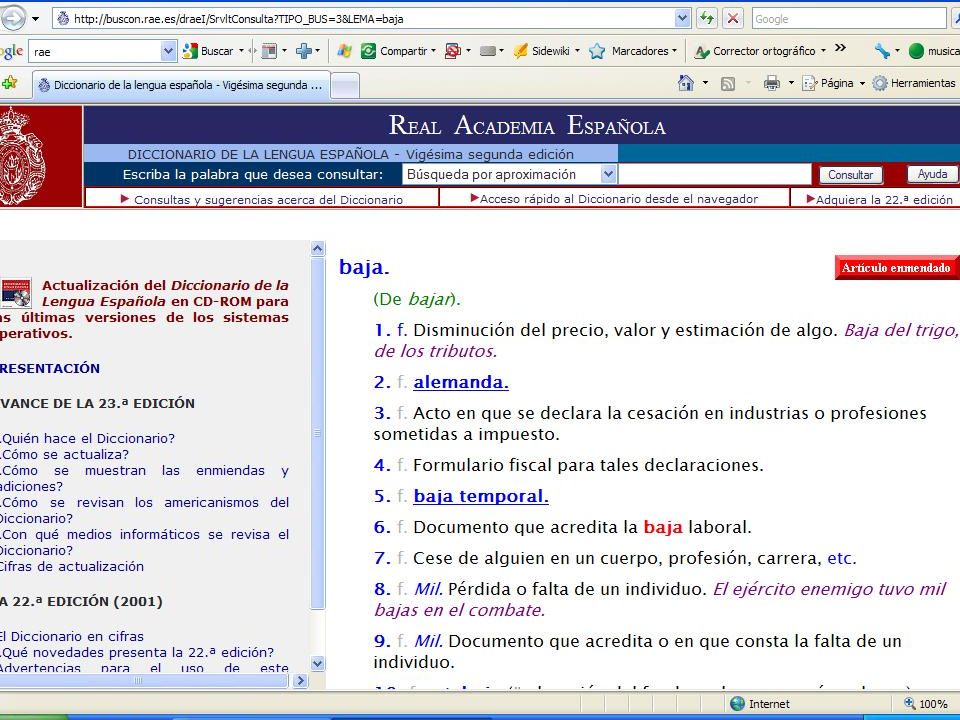Click the sidebar scroll up arrow
This screenshot has height=720, width=960.
pyautogui.click(x=318, y=249)
